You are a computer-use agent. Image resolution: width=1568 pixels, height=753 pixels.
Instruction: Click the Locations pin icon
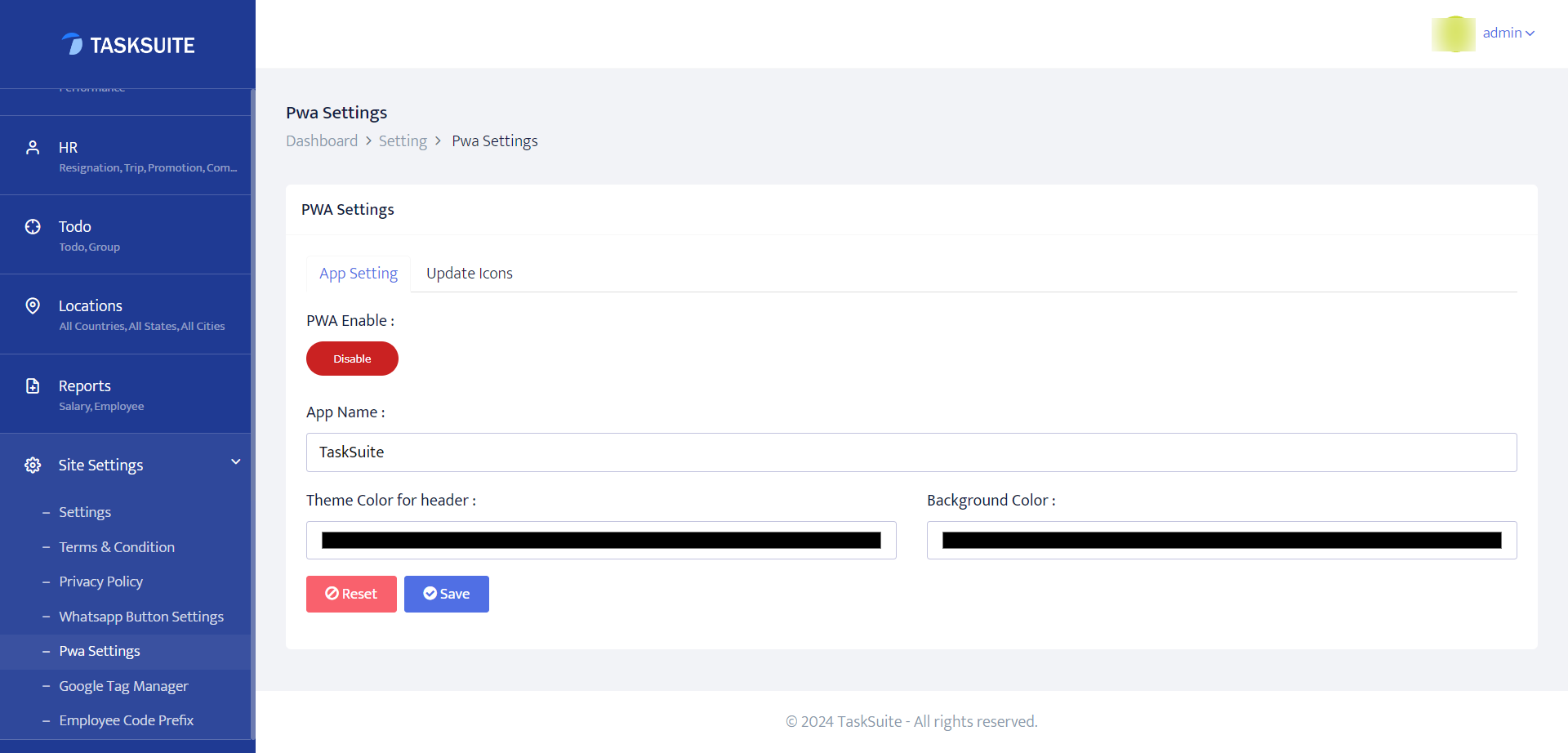(x=33, y=306)
